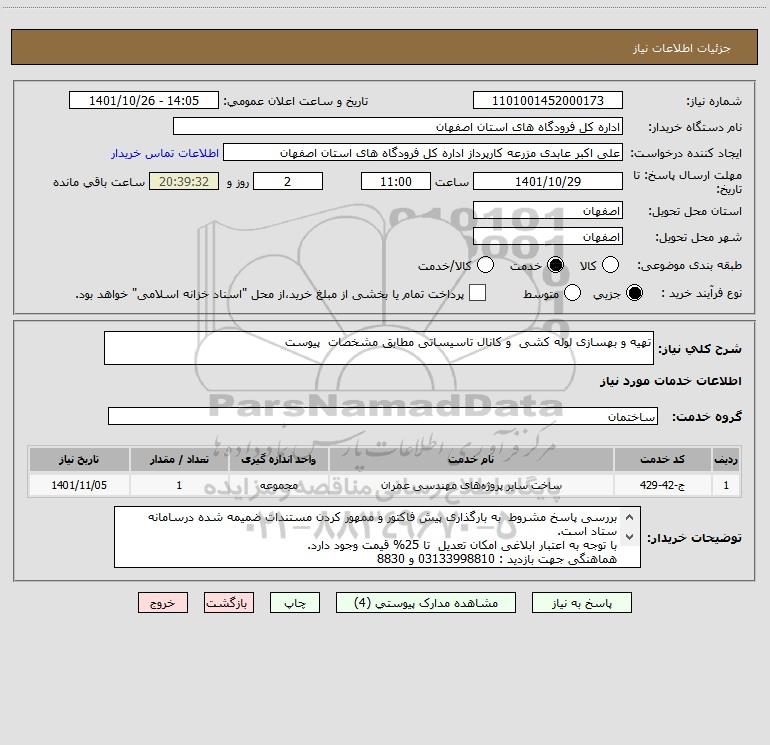Open مشاهده مدارک پیوستی (4) button

point(426,603)
